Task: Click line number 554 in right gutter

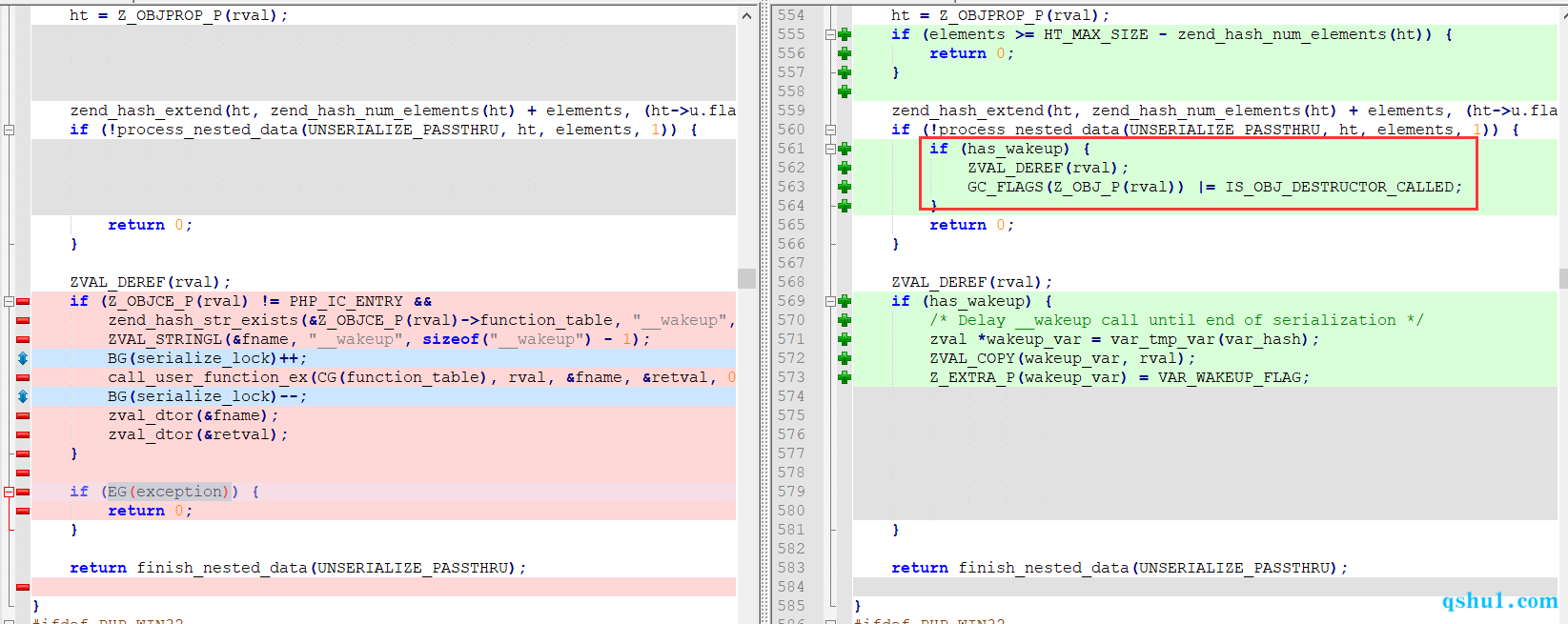Action: click(x=790, y=15)
